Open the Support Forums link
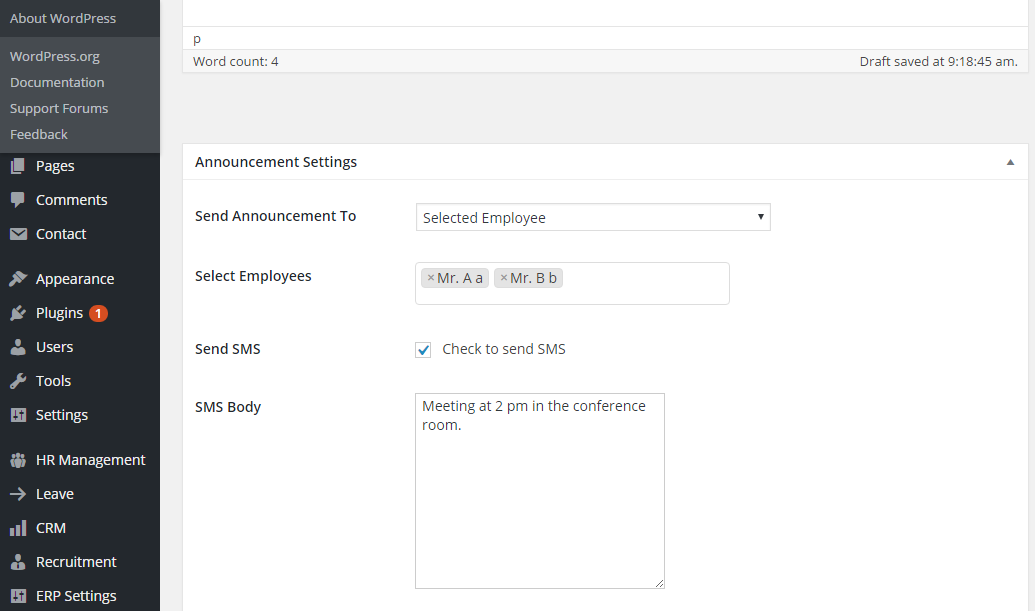Screen dimensions: 1035x611 [59, 108]
